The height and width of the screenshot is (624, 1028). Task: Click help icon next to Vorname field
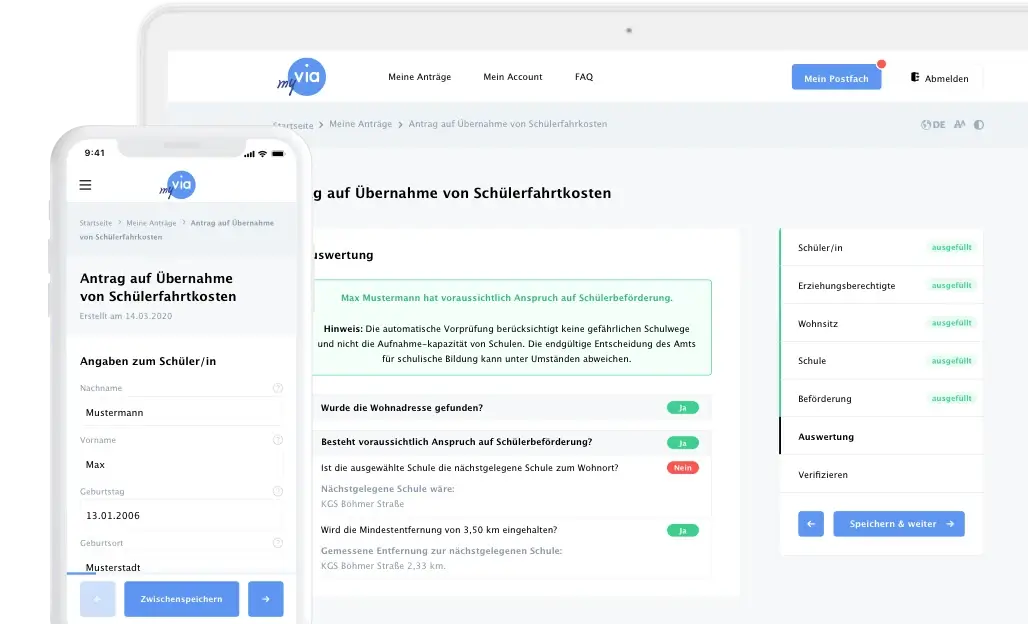pos(278,440)
